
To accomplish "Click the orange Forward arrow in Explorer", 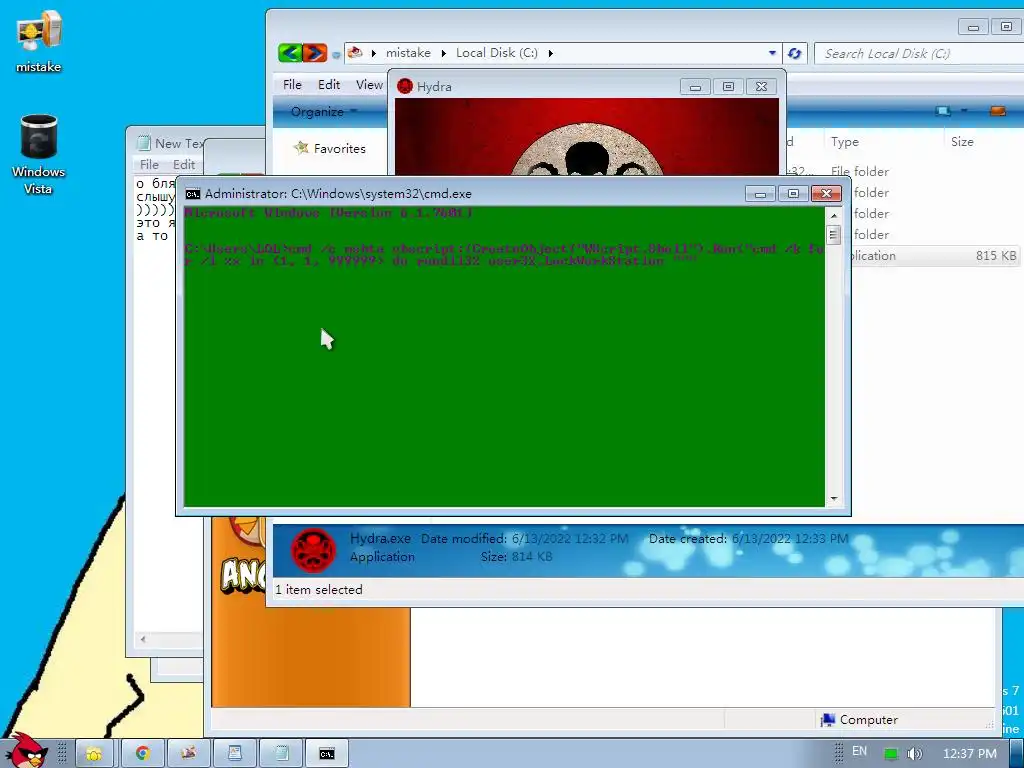I will tap(314, 53).
